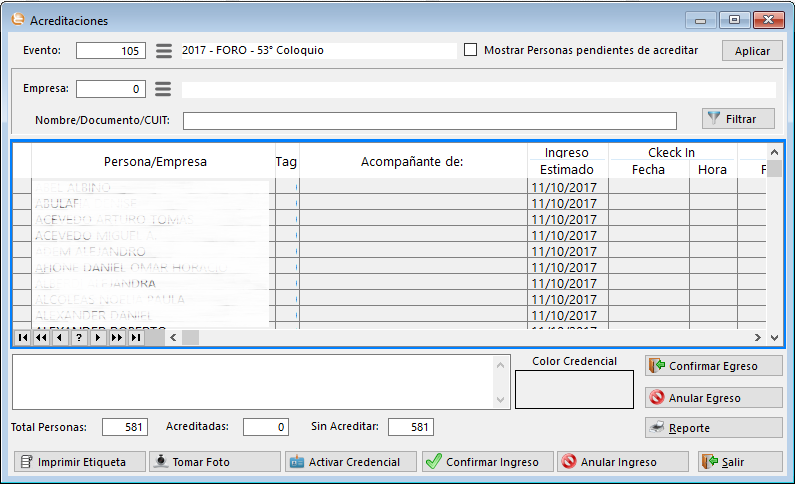Go to previous record in navigator
Screen dimensions: 795x484
pos(60,338)
